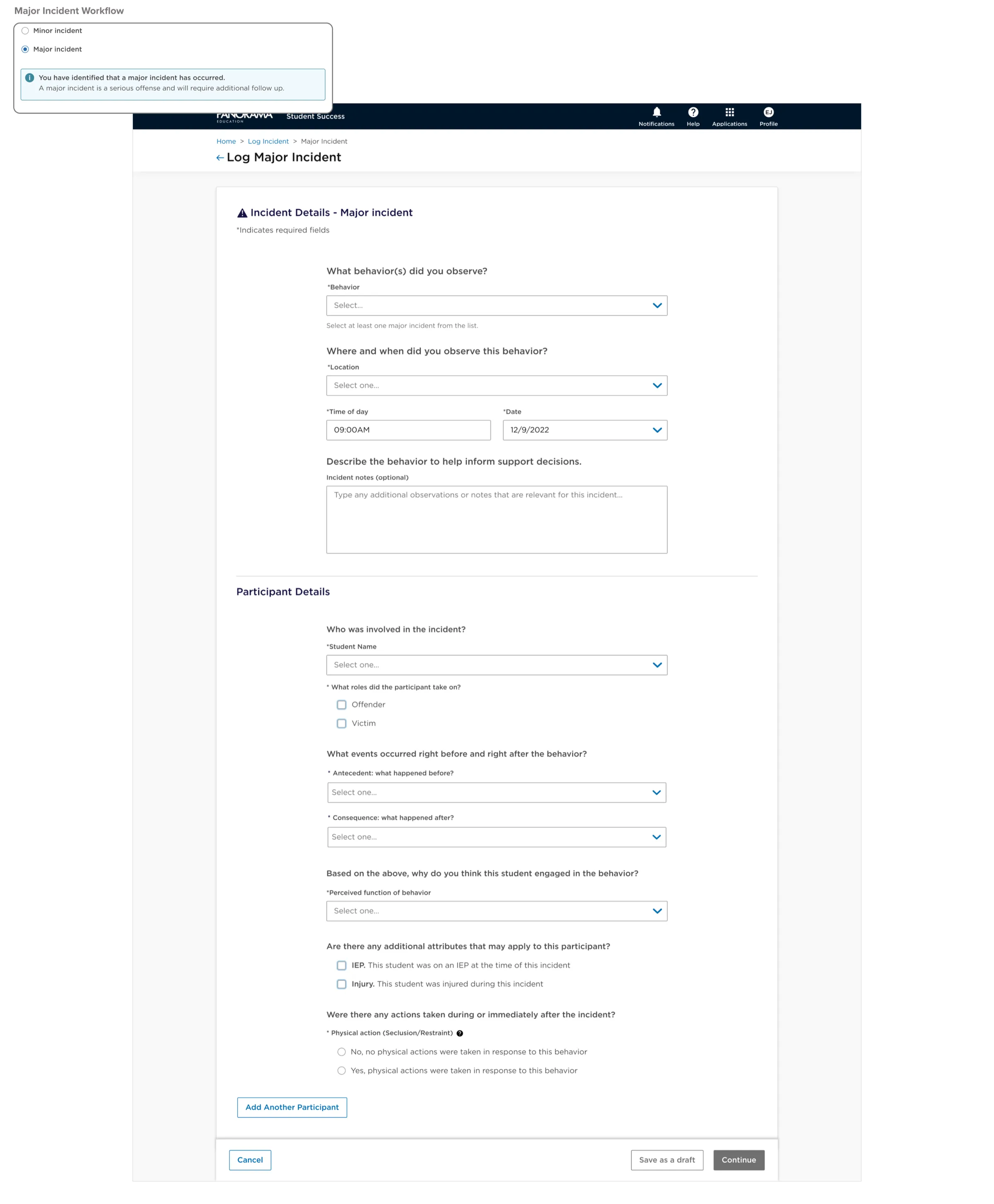Click 'Select at least one major incident' hint text
Image resolution: width=994 pixels, height=1204 pixels.
(402, 326)
